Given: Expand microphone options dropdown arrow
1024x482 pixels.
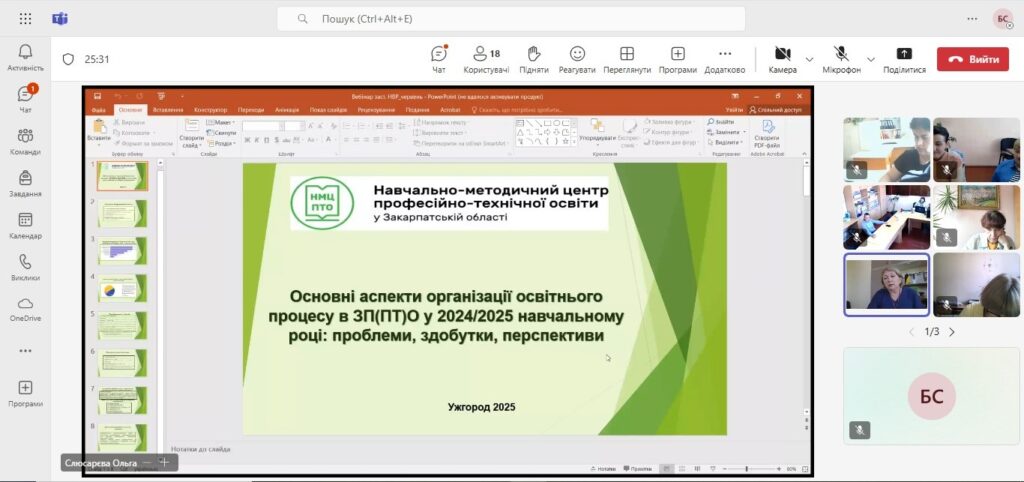Looking at the screenshot, I should 871,59.
